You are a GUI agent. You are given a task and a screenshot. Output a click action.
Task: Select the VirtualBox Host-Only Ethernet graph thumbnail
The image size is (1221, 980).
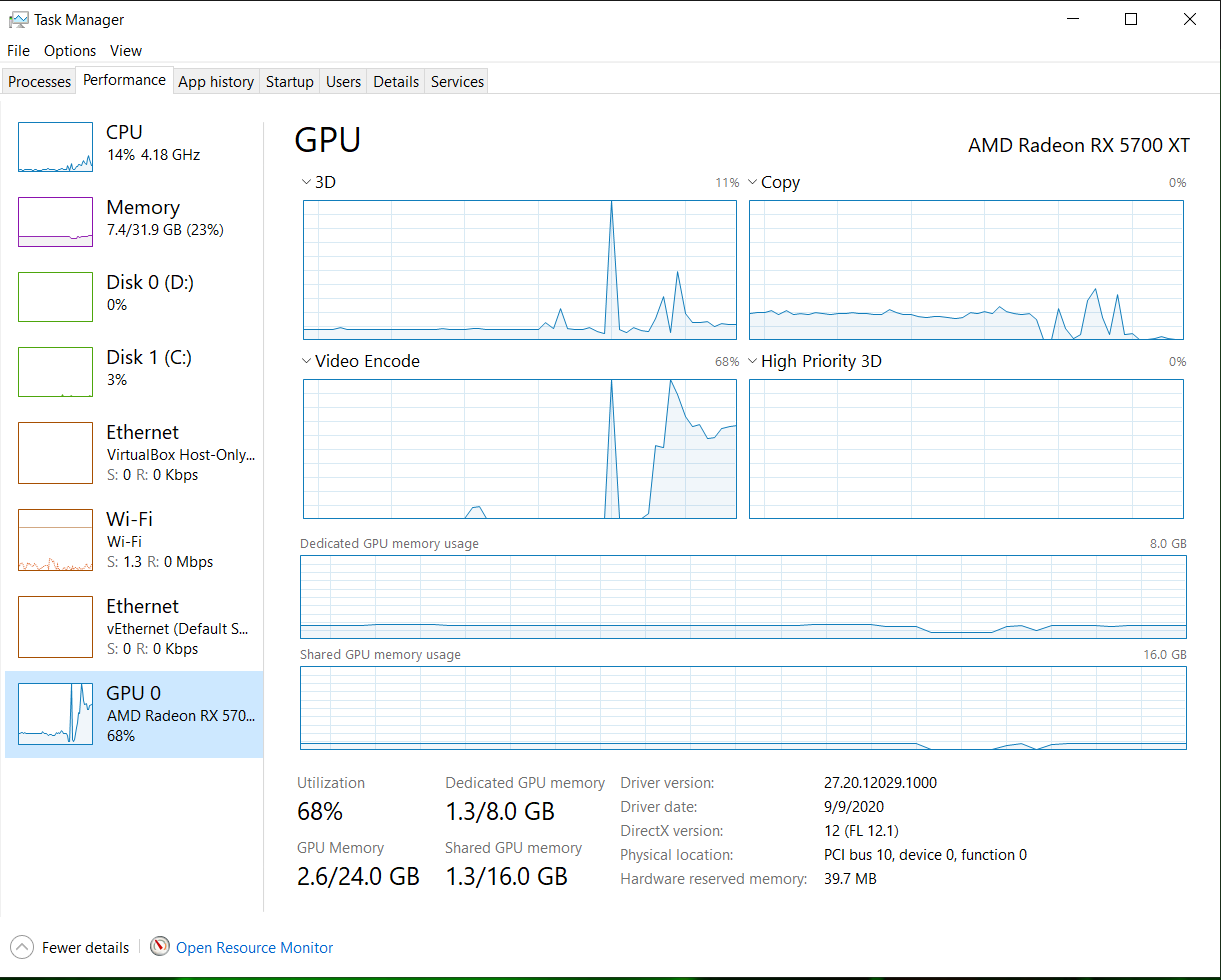[x=56, y=453]
